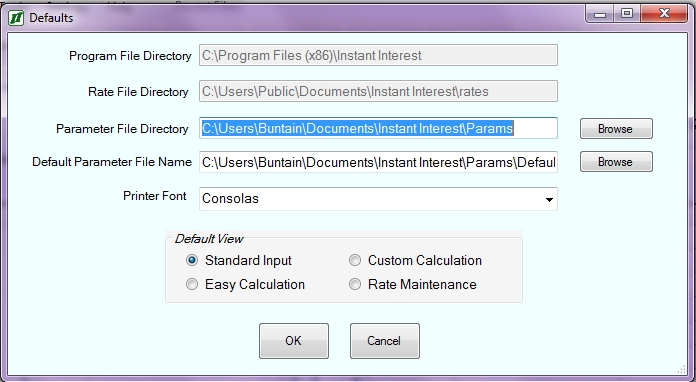Close the Defaults window
The image size is (696, 382).
(x=664, y=14)
